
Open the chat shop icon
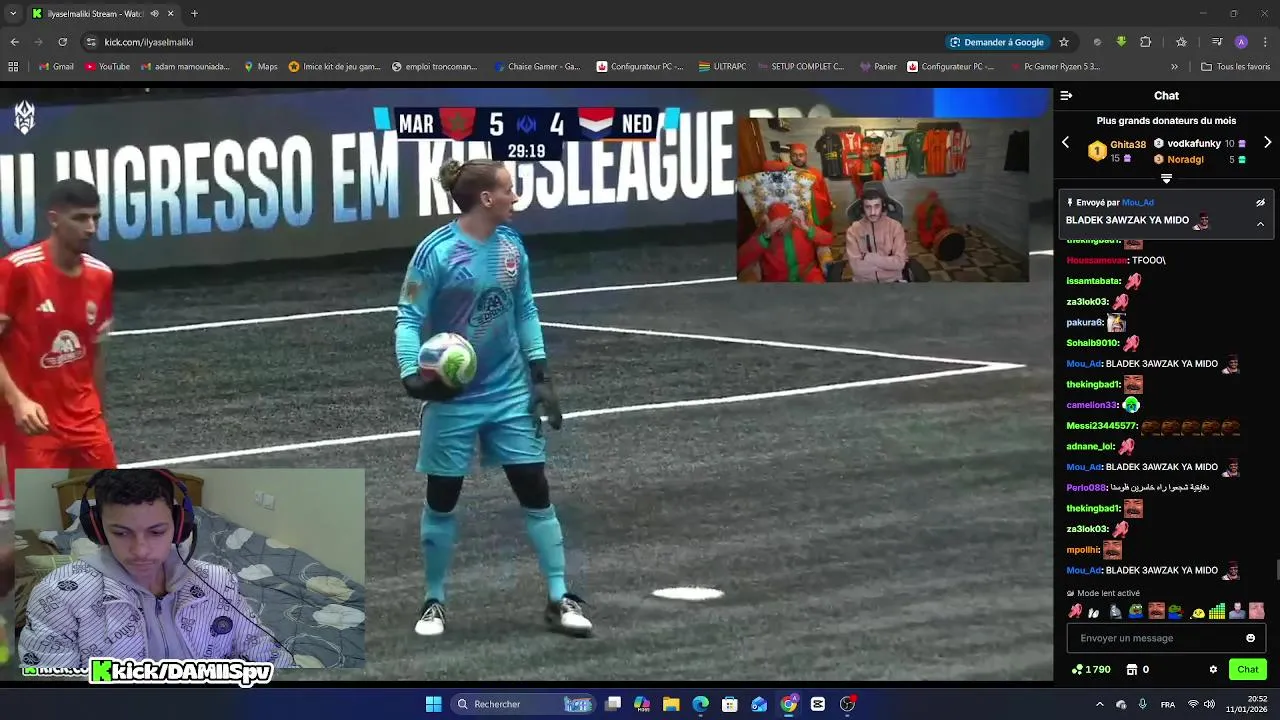point(1132,669)
